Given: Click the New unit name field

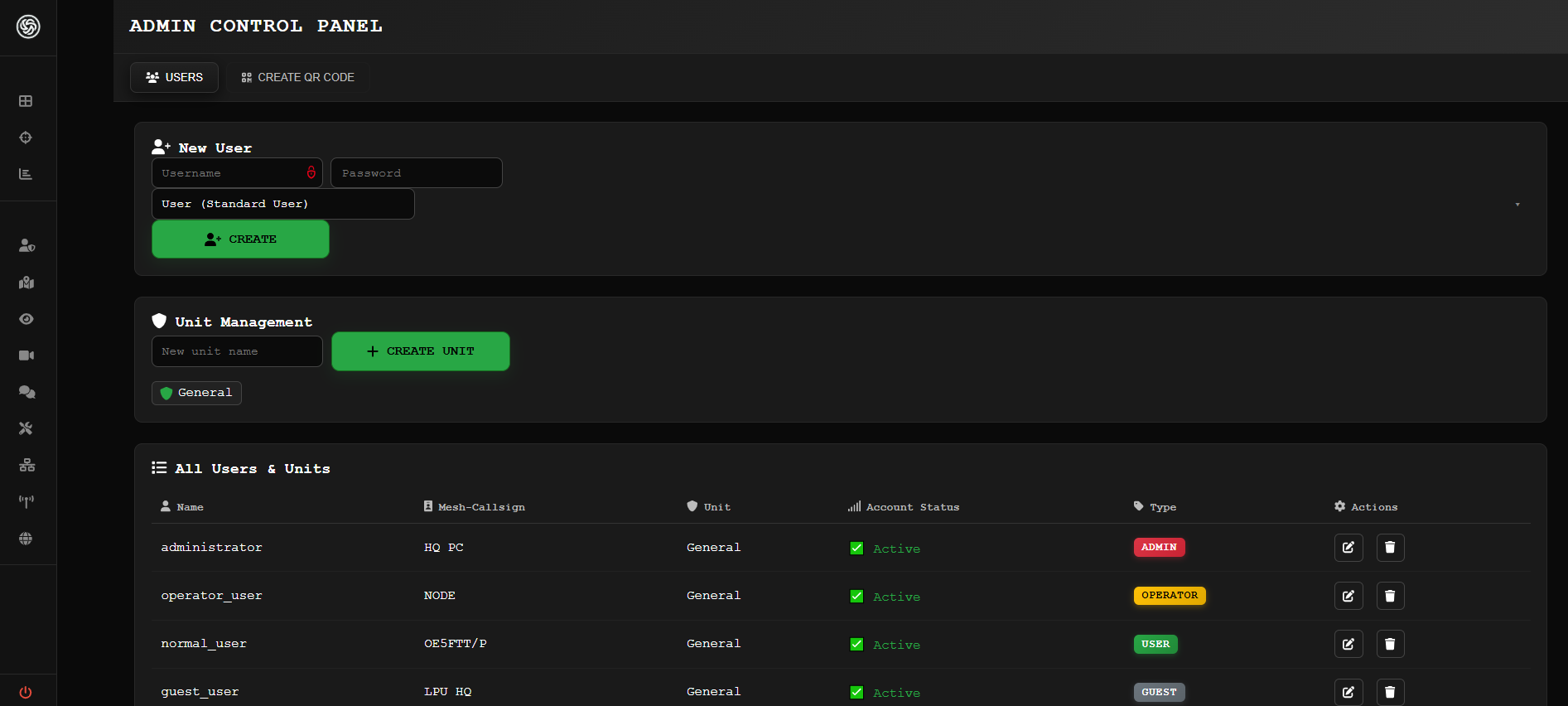Looking at the screenshot, I should click(237, 351).
